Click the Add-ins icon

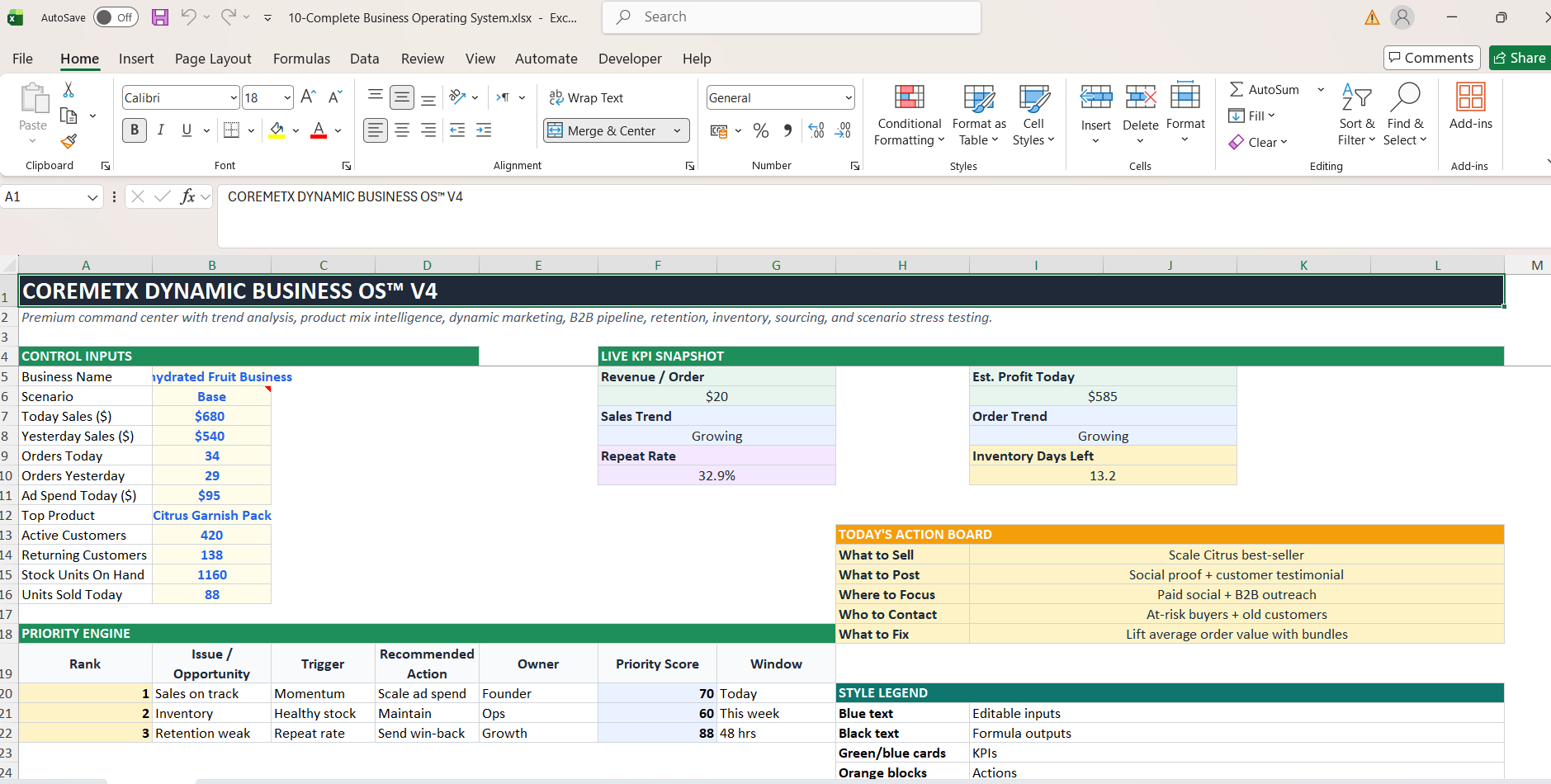click(1471, 97)
